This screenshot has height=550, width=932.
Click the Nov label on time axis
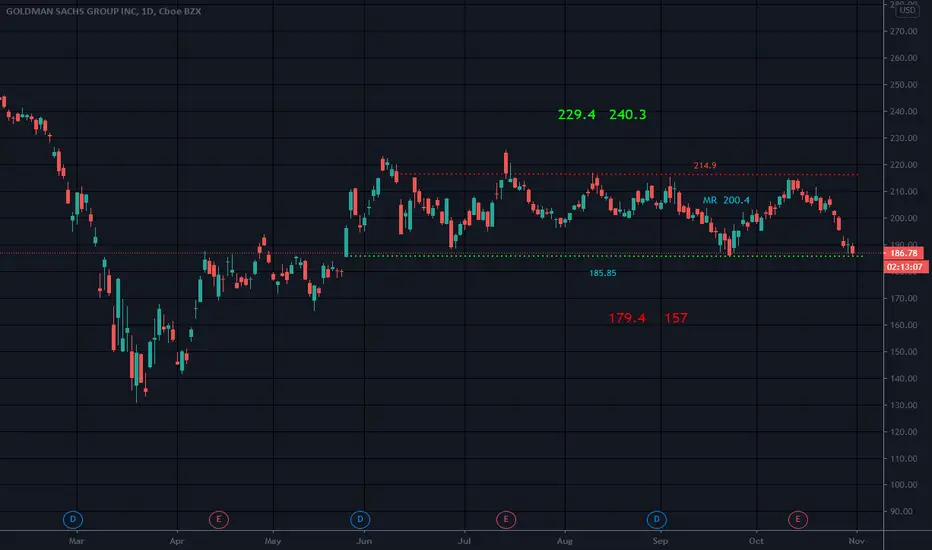click(x=857, y=541)
